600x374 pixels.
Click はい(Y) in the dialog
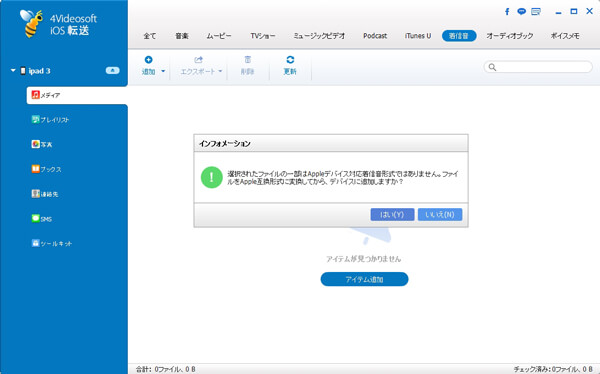pyautogui.click(x=392, y=214)
